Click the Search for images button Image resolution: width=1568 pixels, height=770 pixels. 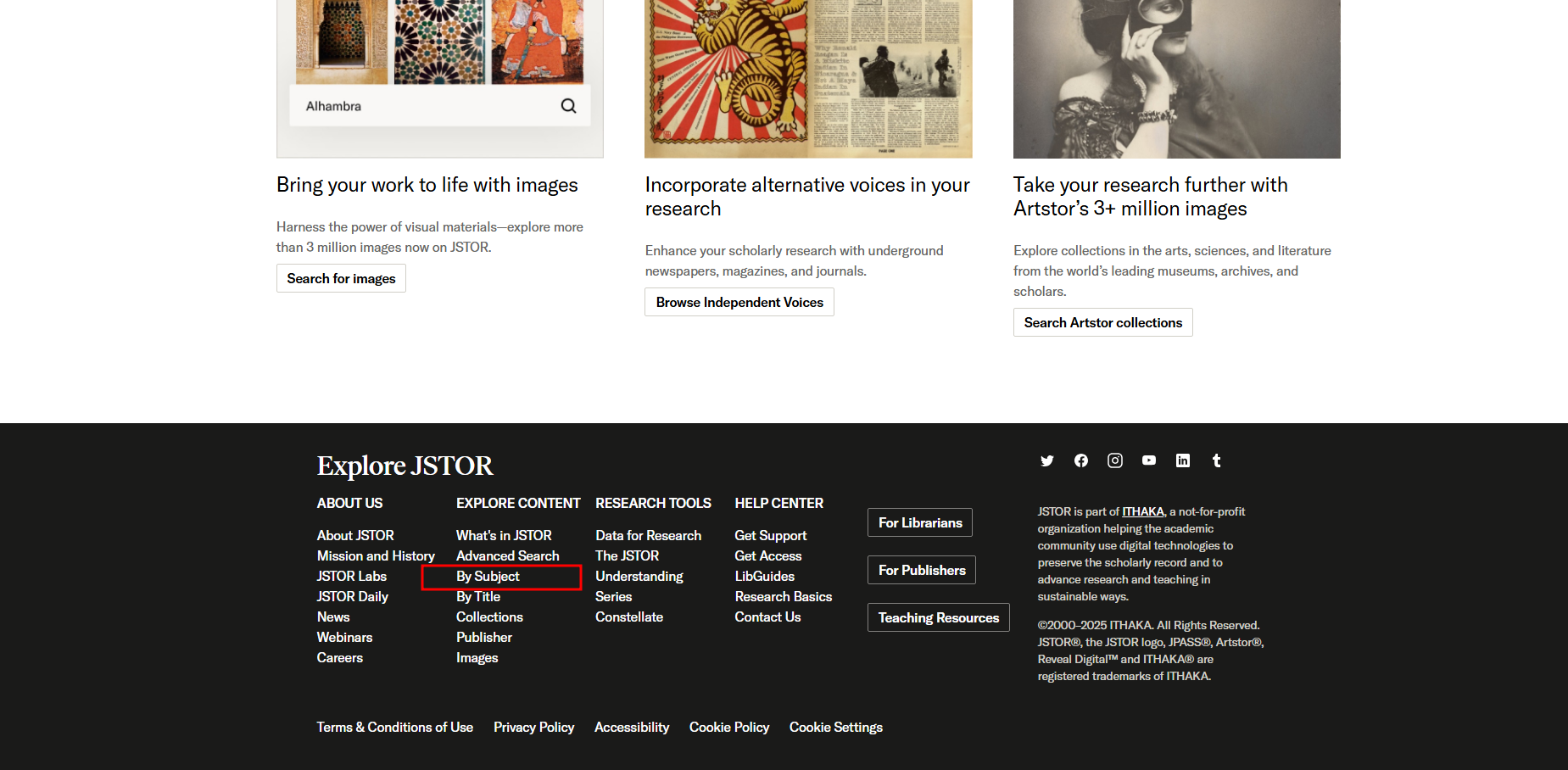341,278
